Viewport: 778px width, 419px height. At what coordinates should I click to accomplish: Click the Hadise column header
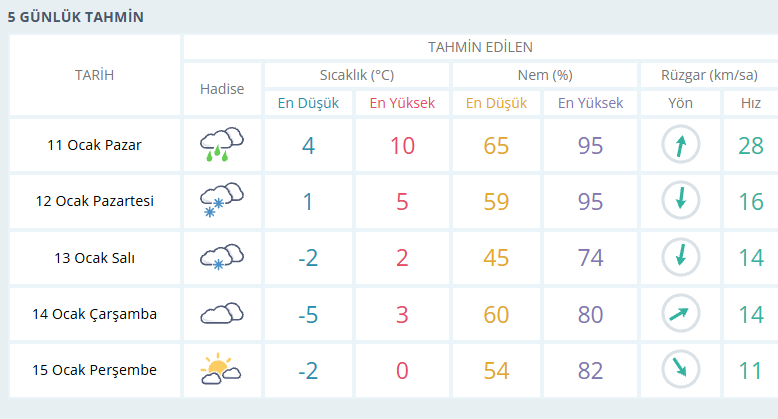(222, 89)
